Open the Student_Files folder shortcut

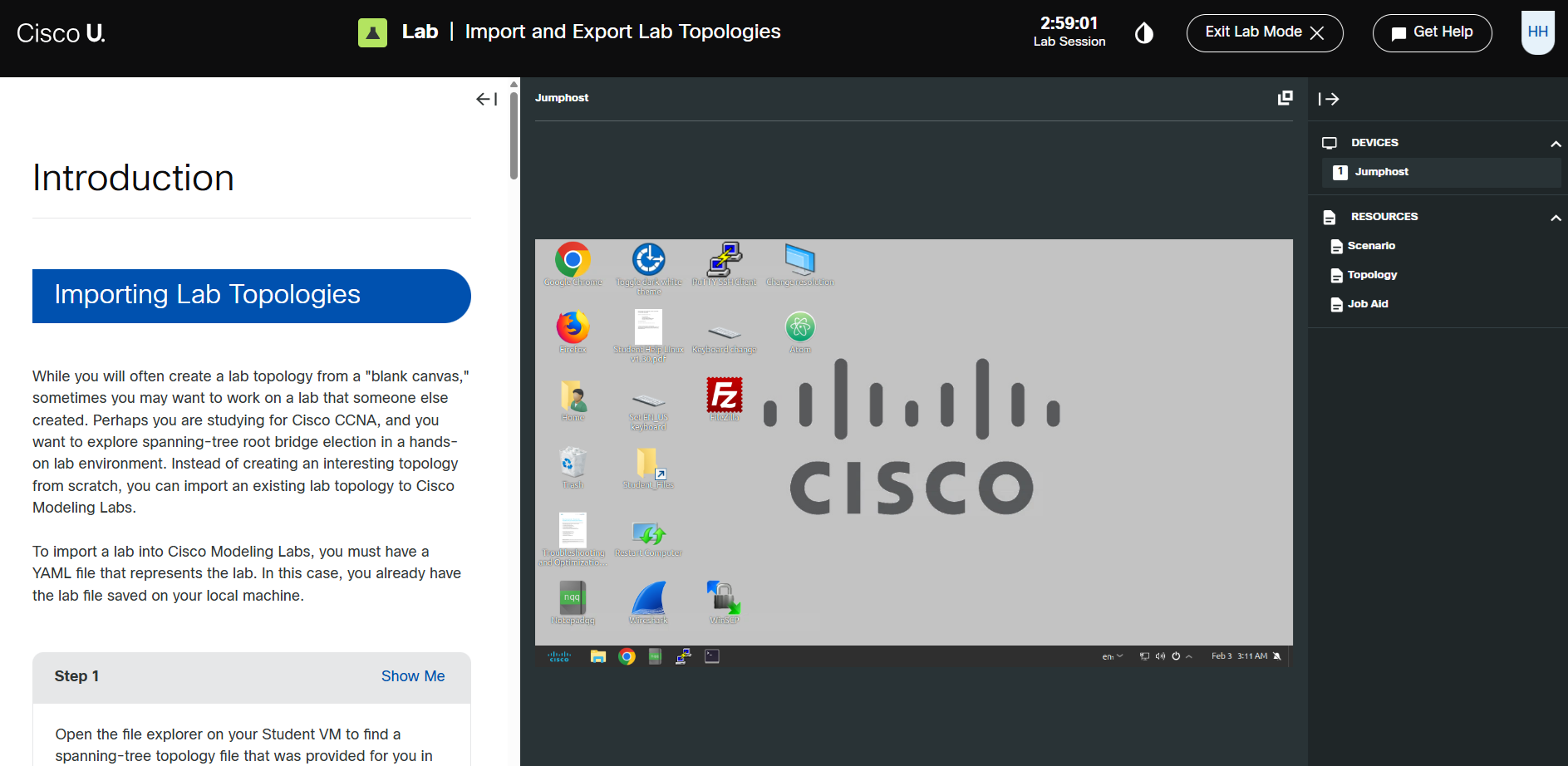(x=649, y=468)
